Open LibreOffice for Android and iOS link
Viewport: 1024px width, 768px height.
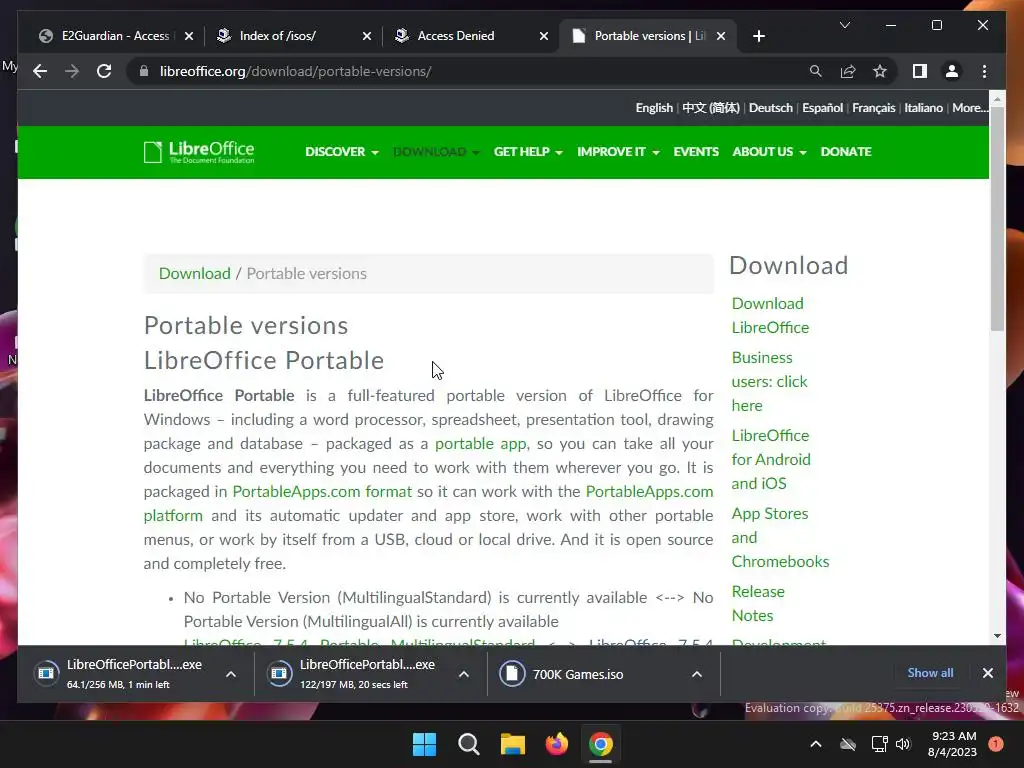771,459
